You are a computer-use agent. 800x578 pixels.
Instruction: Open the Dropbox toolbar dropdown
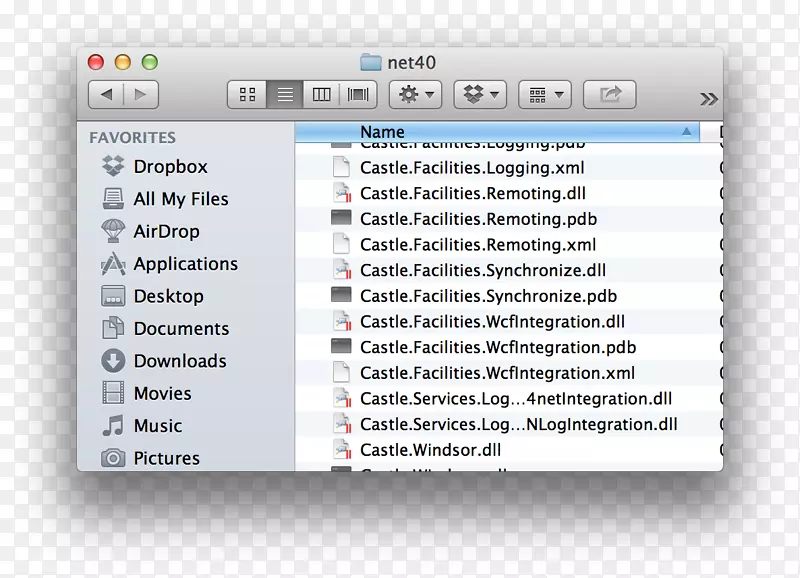tap(480, 95)
